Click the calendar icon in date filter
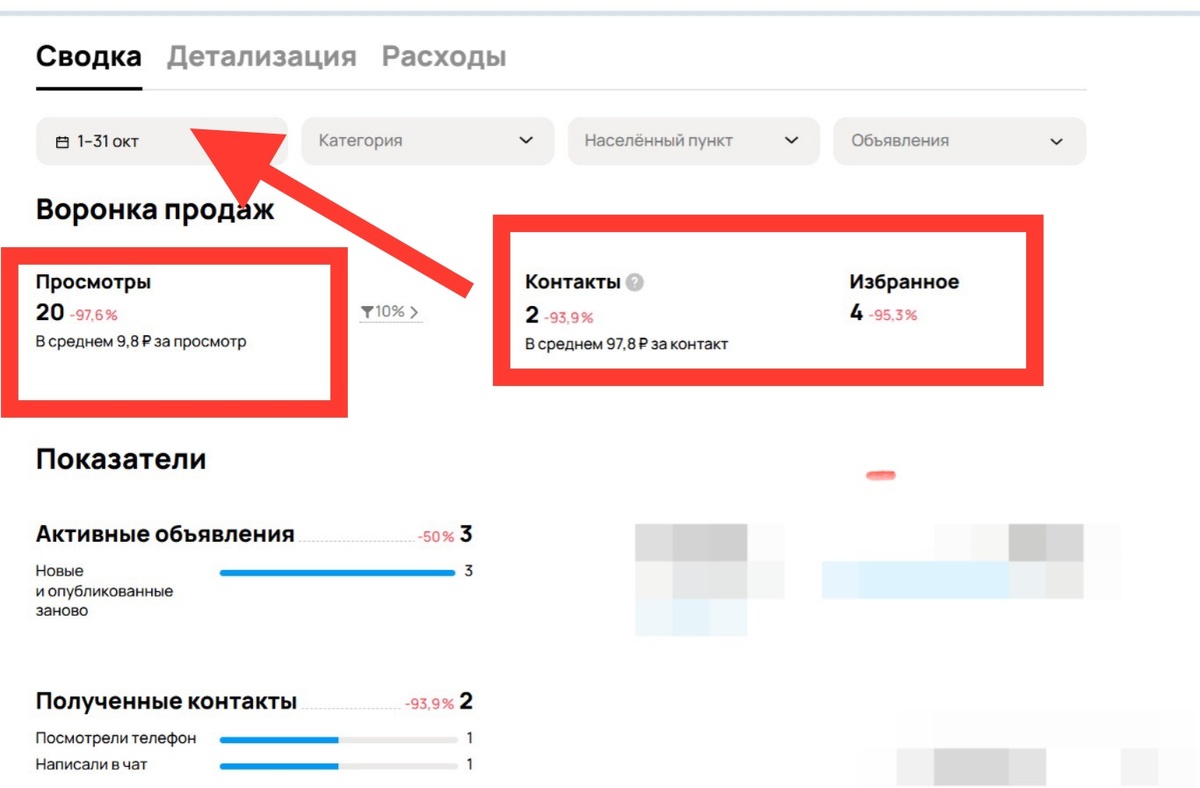The width and height of the screenshot is (1200, 788). pos(63,142)
